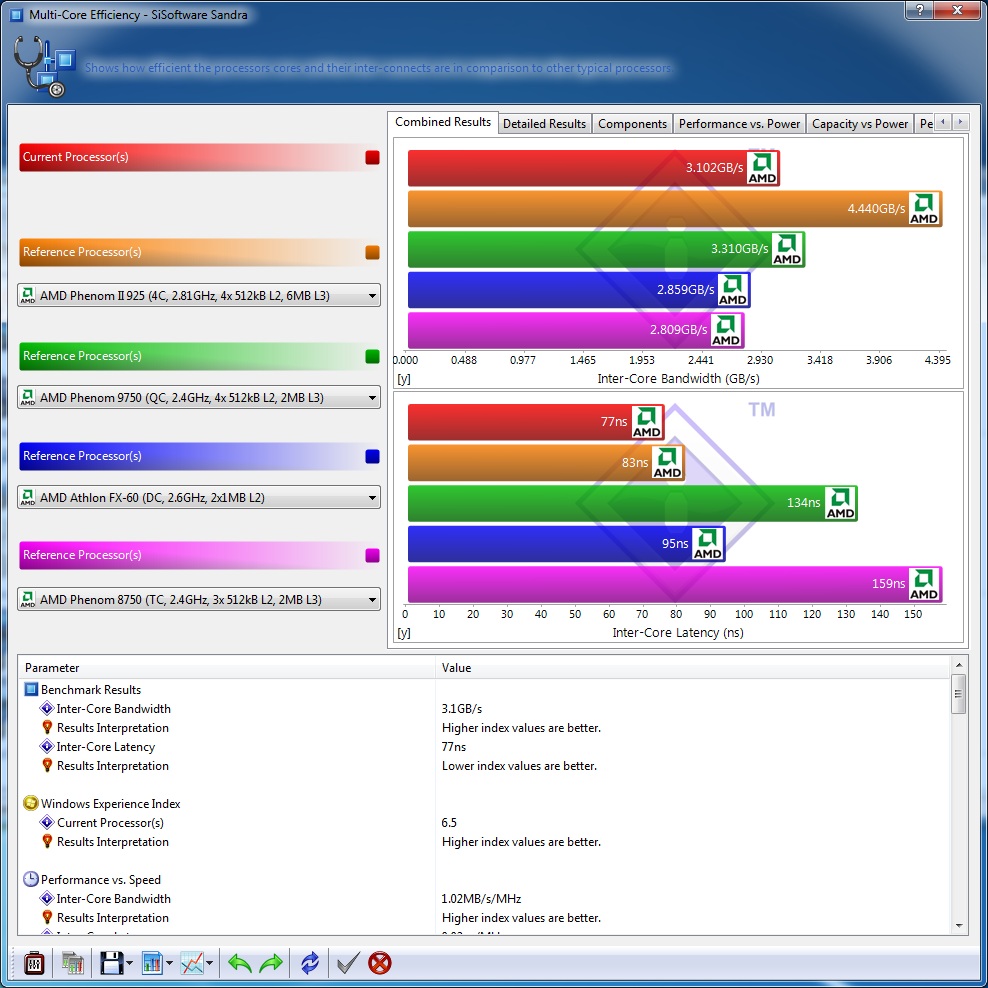Viewport: 988px width, 988px height.
Task: Close the Multi-Core Efficiency window
Action: (x=956, y=10)
